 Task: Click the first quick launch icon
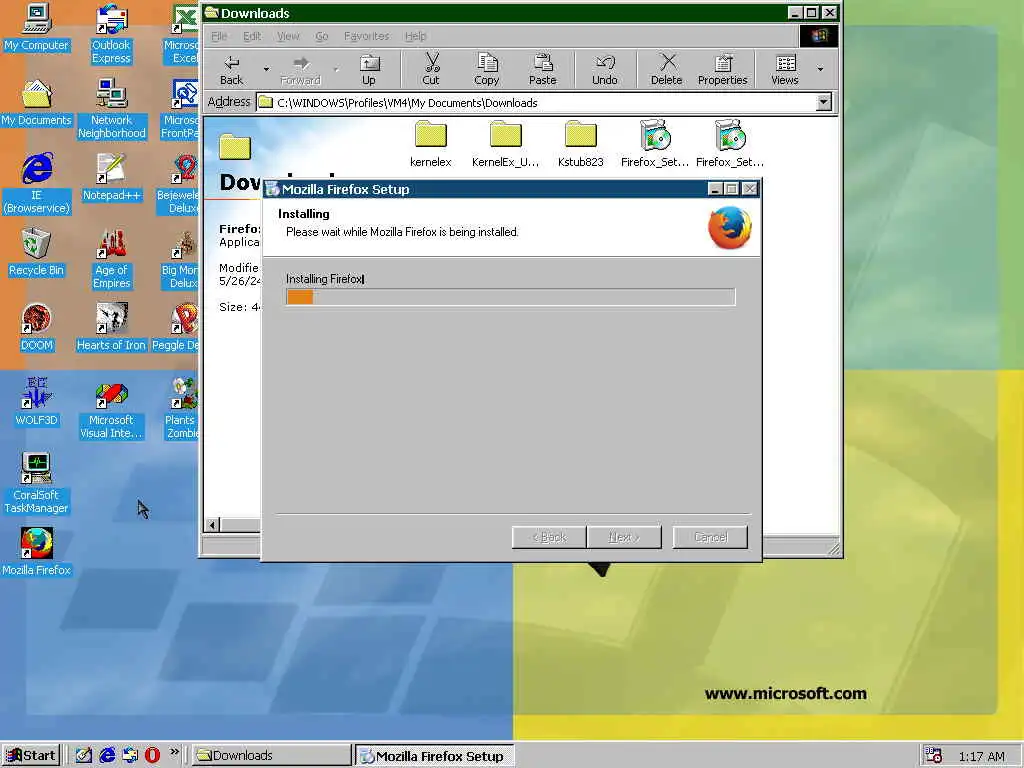pyautogui.click(x=84, y=756)
